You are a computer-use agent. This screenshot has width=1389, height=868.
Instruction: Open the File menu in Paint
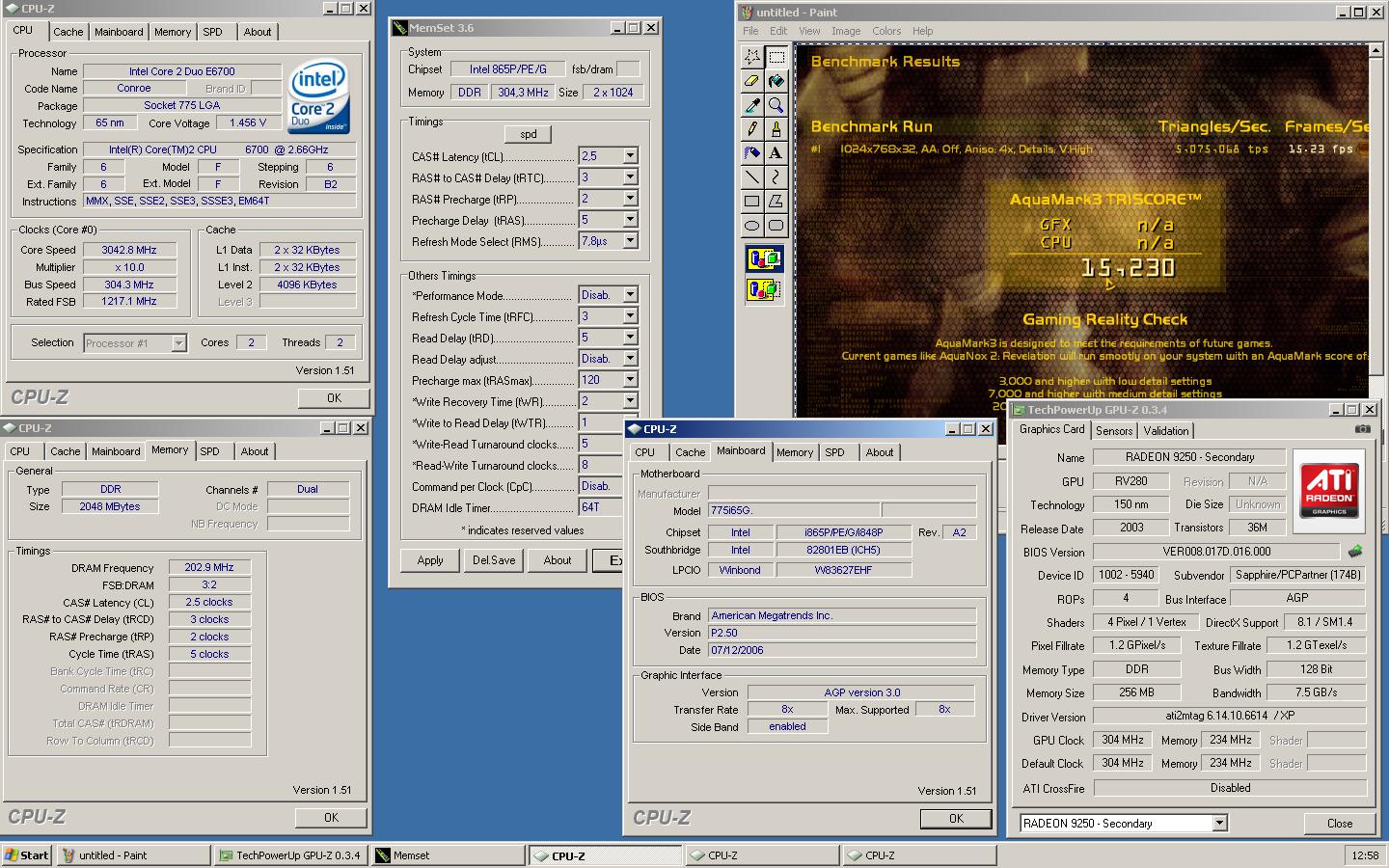pos(750,31)
